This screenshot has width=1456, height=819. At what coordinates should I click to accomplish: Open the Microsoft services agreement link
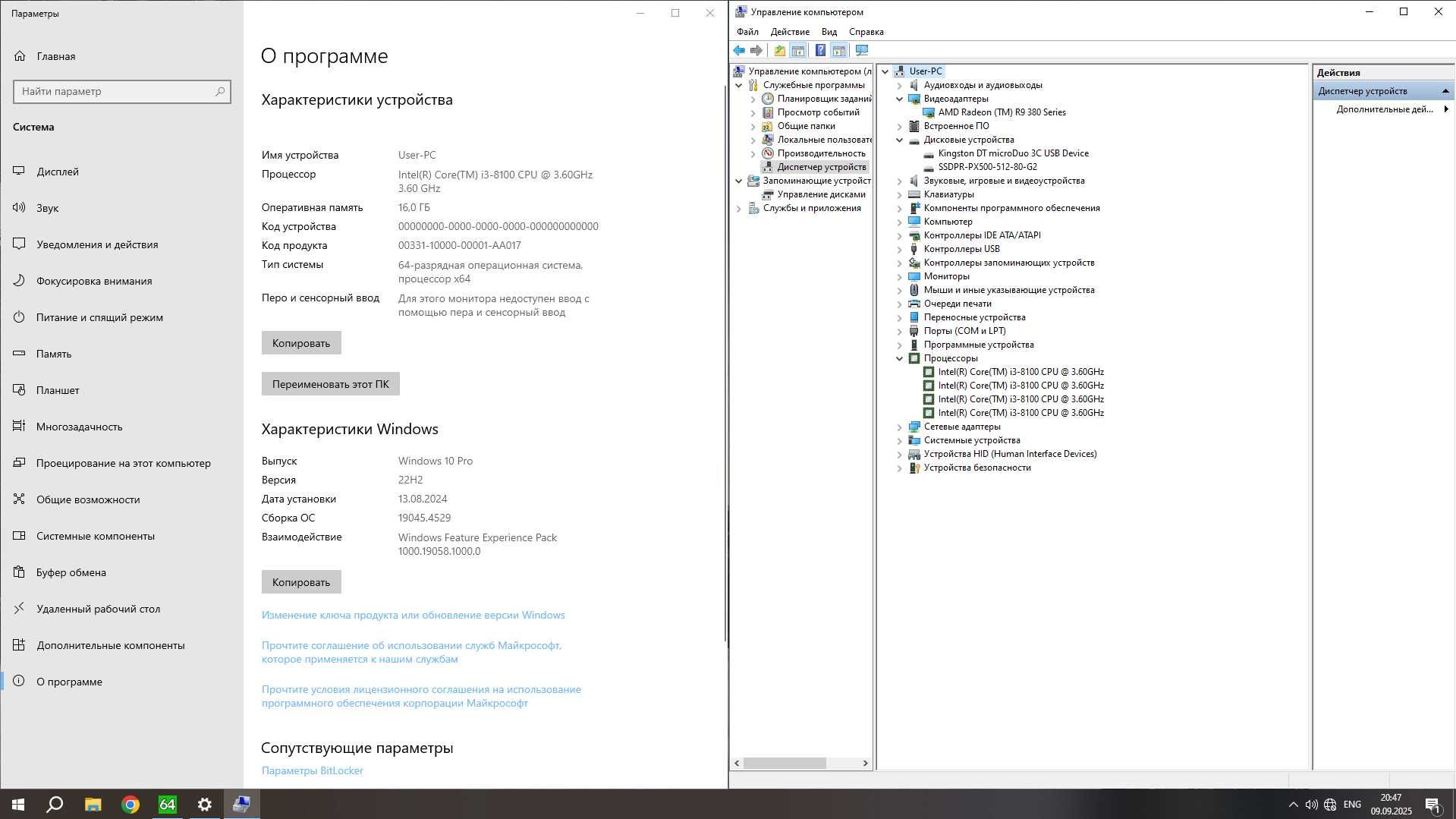[411, 652]
